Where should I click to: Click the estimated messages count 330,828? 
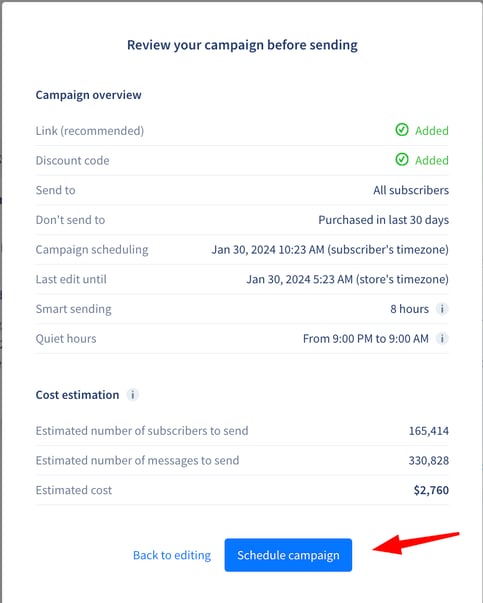click(x=428, y=460)
